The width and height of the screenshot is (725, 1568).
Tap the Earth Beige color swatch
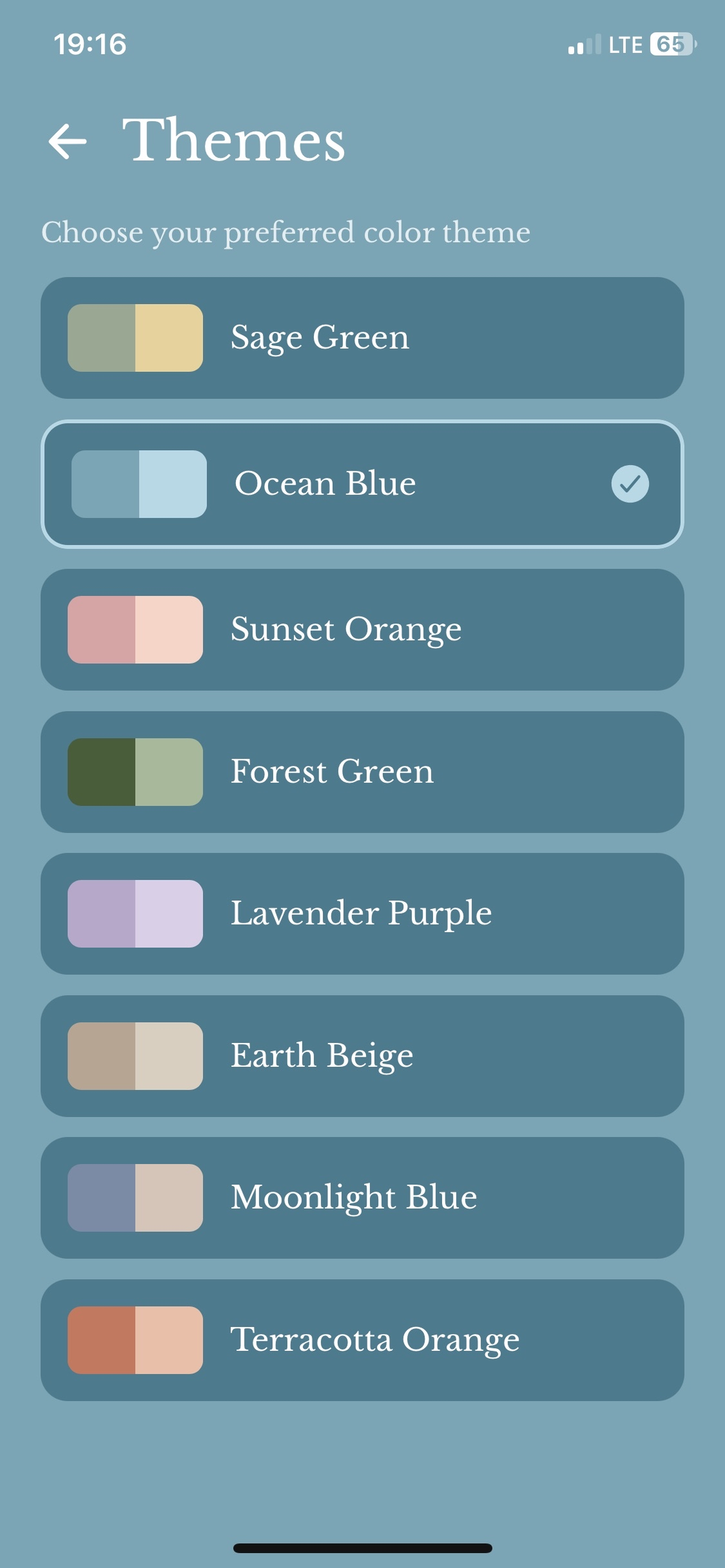tap(135, 1056)
